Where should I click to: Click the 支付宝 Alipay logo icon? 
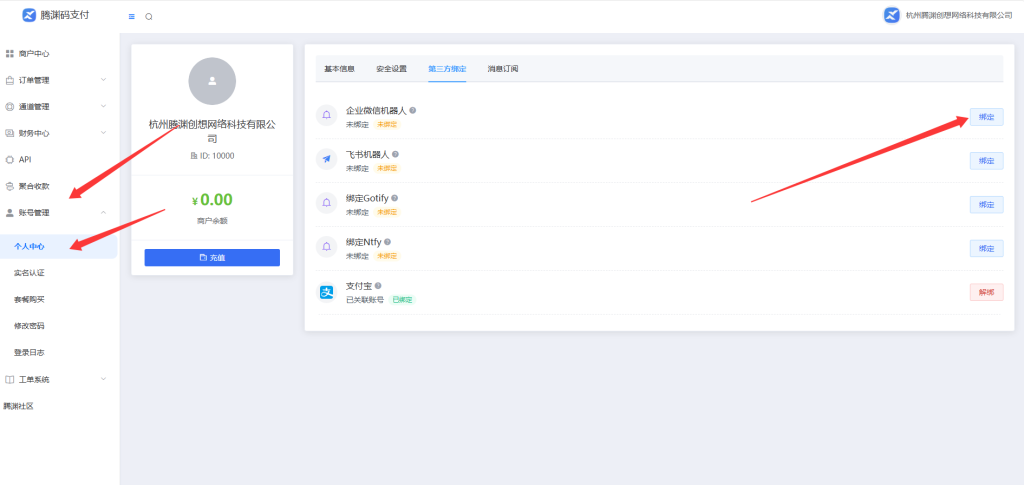tap(327, 292)
